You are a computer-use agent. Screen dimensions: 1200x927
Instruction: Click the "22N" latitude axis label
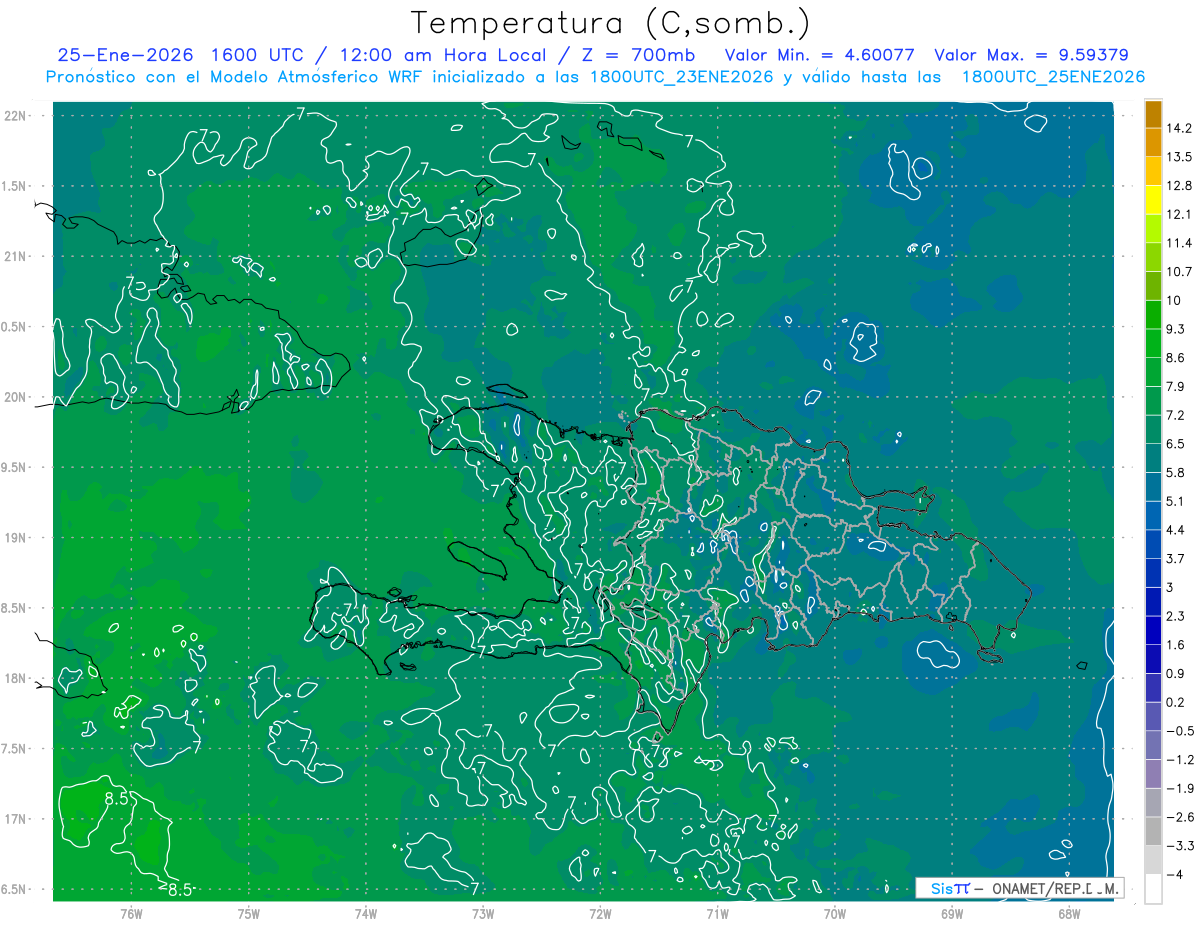15,116
